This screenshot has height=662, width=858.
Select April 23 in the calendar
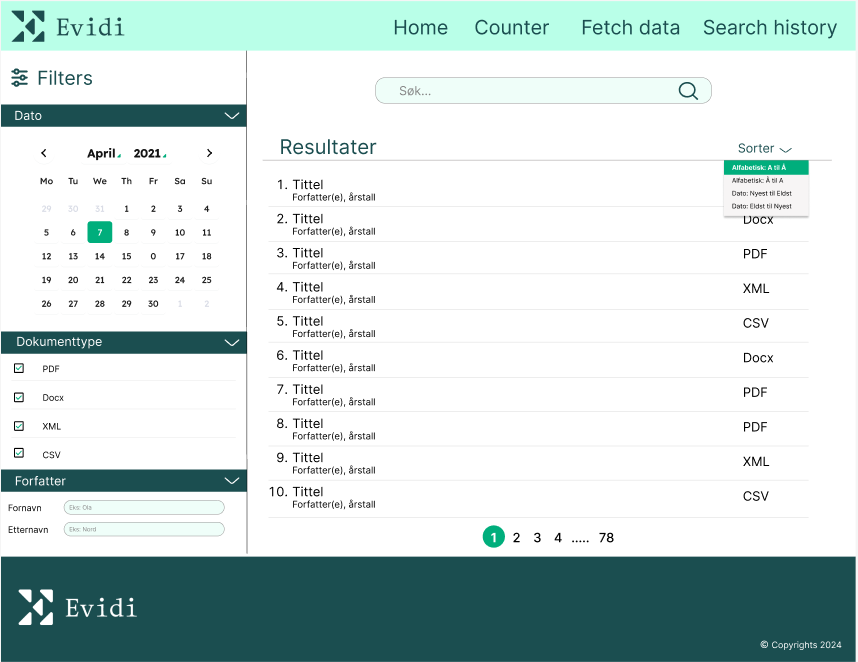[x=153, y=280]
